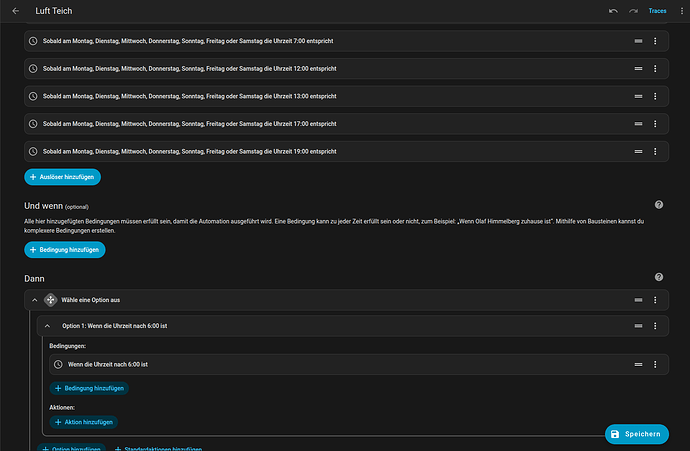Open three-dot menu of the 17:00 trigger
The width and height of the screenshot is (690, 451).
(x=655, y=124)
